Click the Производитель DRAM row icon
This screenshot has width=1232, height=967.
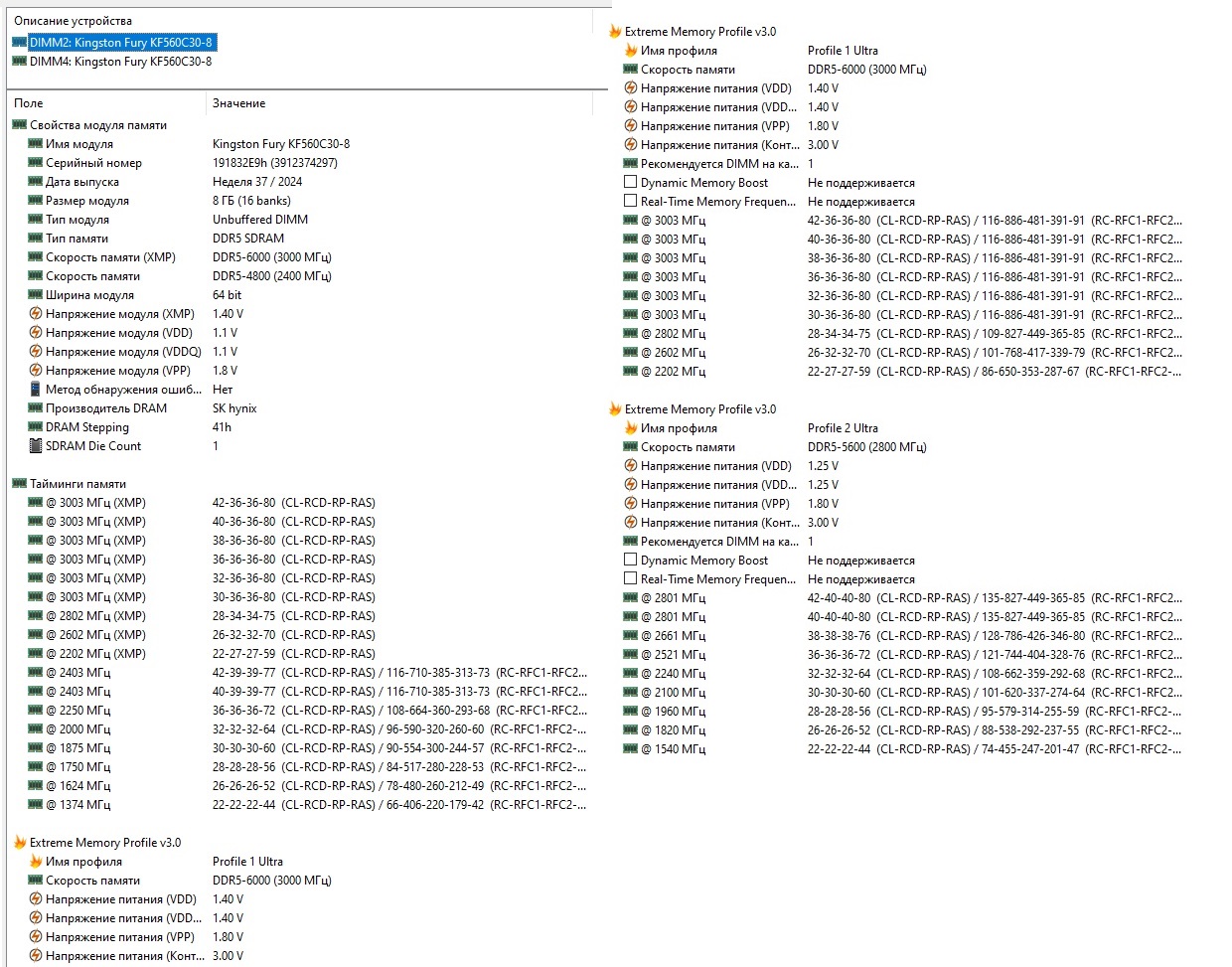point(36,408)
